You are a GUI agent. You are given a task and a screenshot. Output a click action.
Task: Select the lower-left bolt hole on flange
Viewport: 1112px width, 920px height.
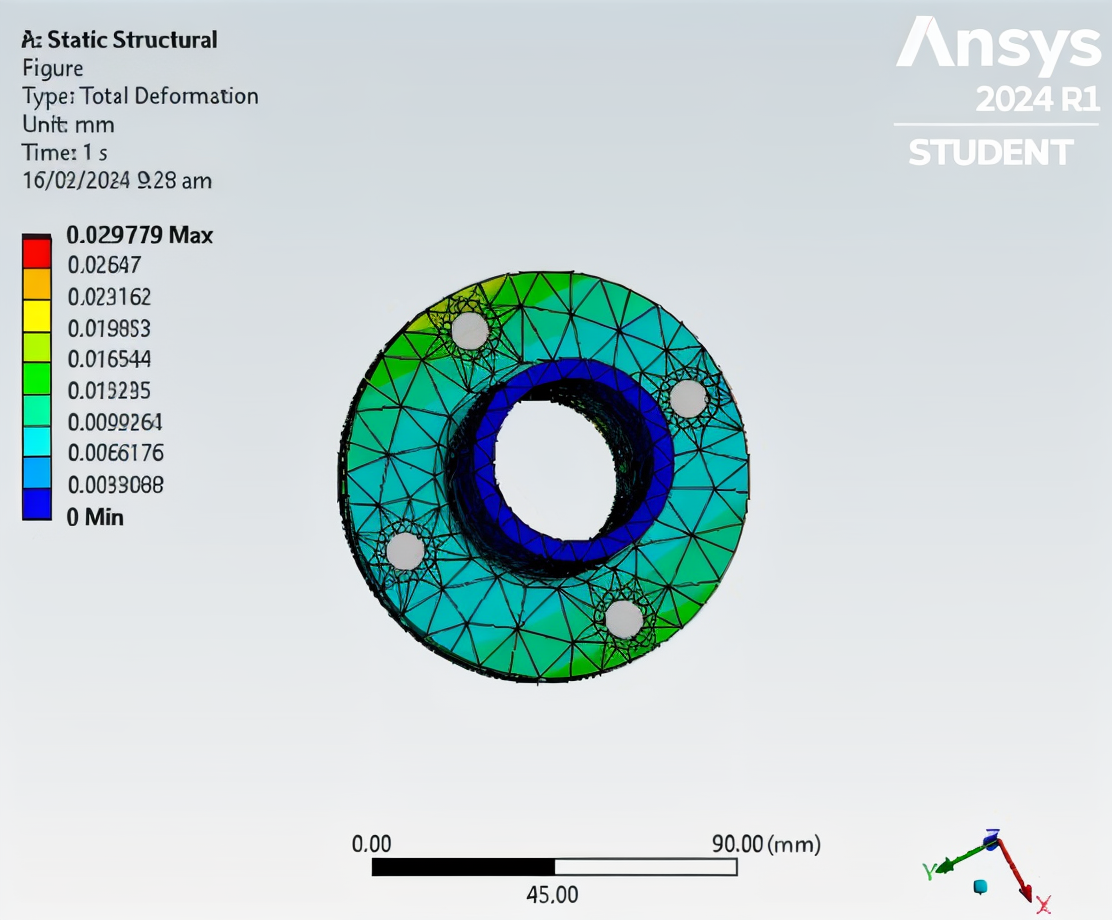click(405, 551)
